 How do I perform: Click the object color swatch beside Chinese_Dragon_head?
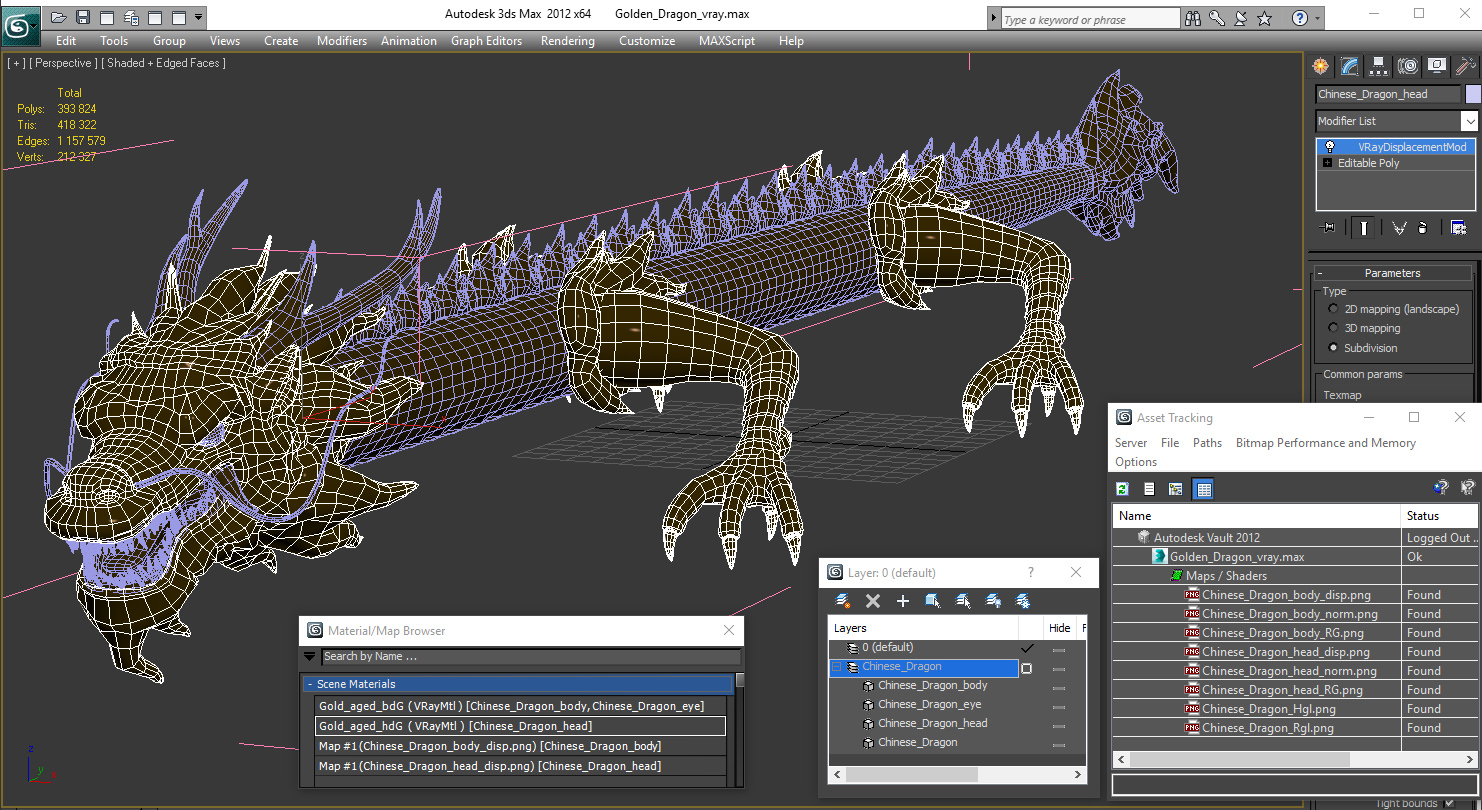point(1472,94)
